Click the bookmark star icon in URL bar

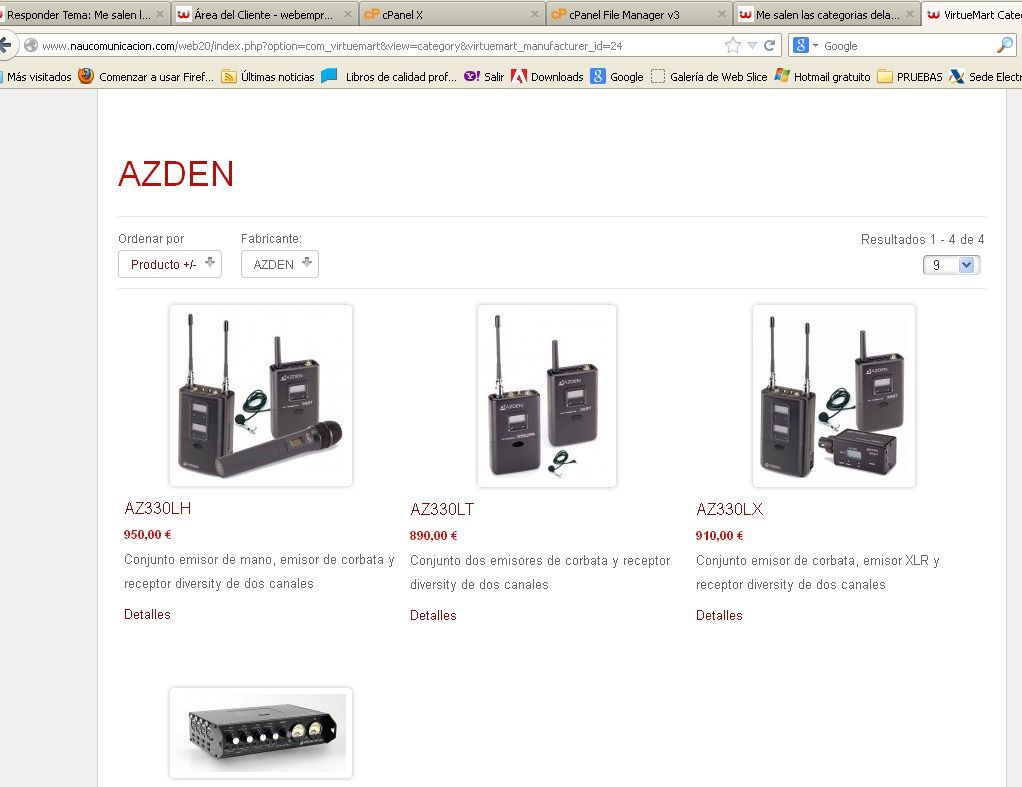click(x=733, y=46)
